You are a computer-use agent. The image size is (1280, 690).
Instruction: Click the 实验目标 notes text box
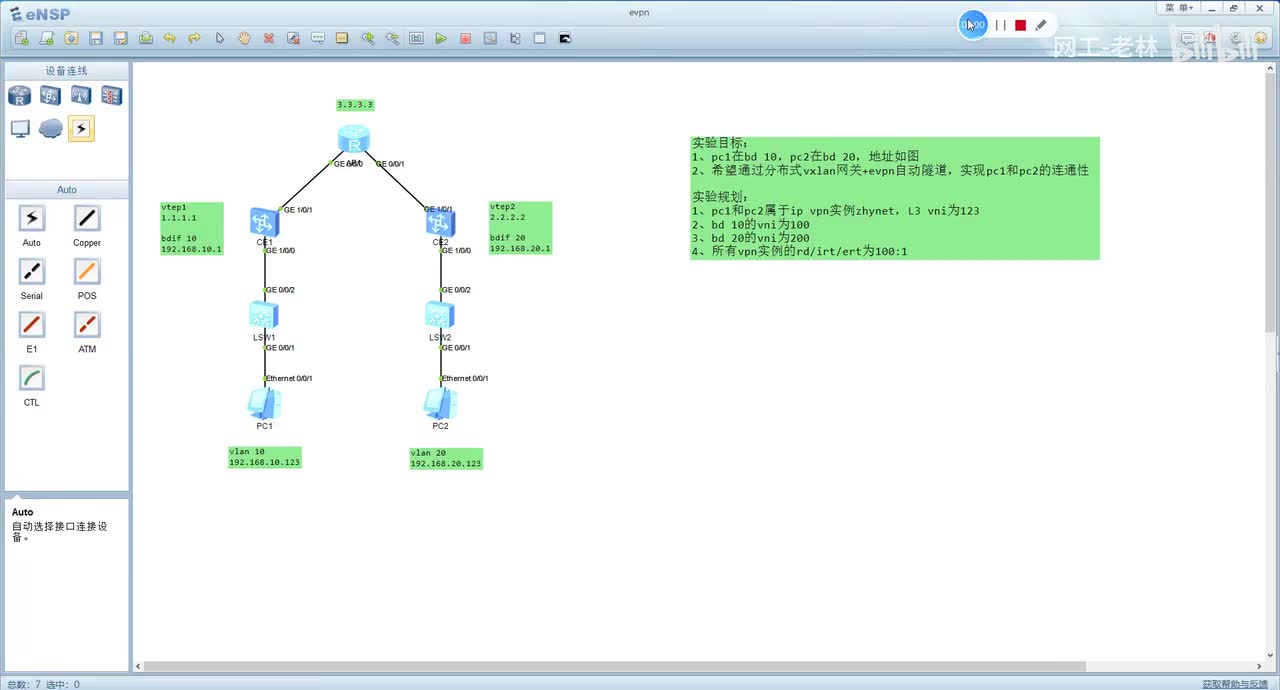895,198
